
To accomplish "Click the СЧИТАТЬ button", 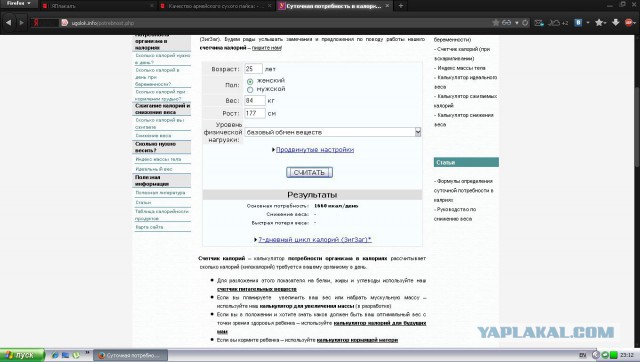I will (x=309, y=173).
